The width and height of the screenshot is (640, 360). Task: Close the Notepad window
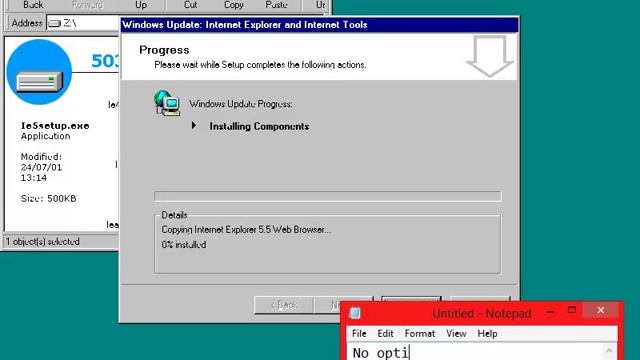click(x=600, y=311)
